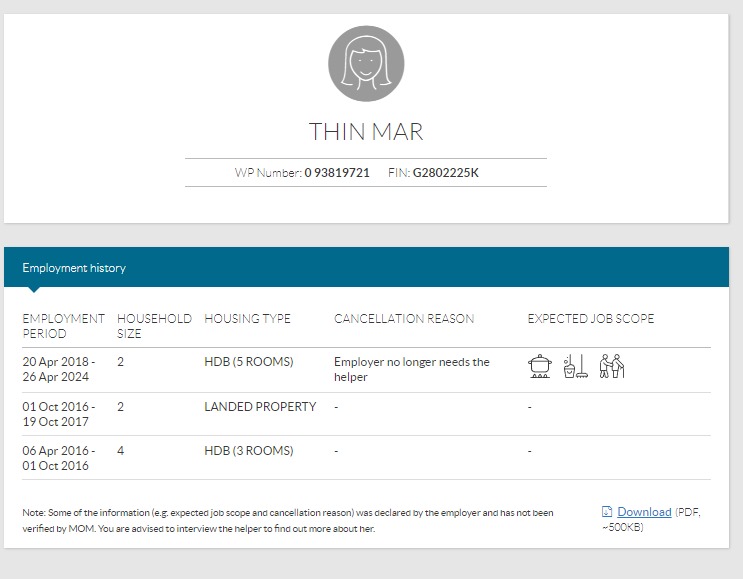Click the PDF file icon beside Download
Image resolution: width=743 pixels, height=579 pixels.
tap(607, 512)
